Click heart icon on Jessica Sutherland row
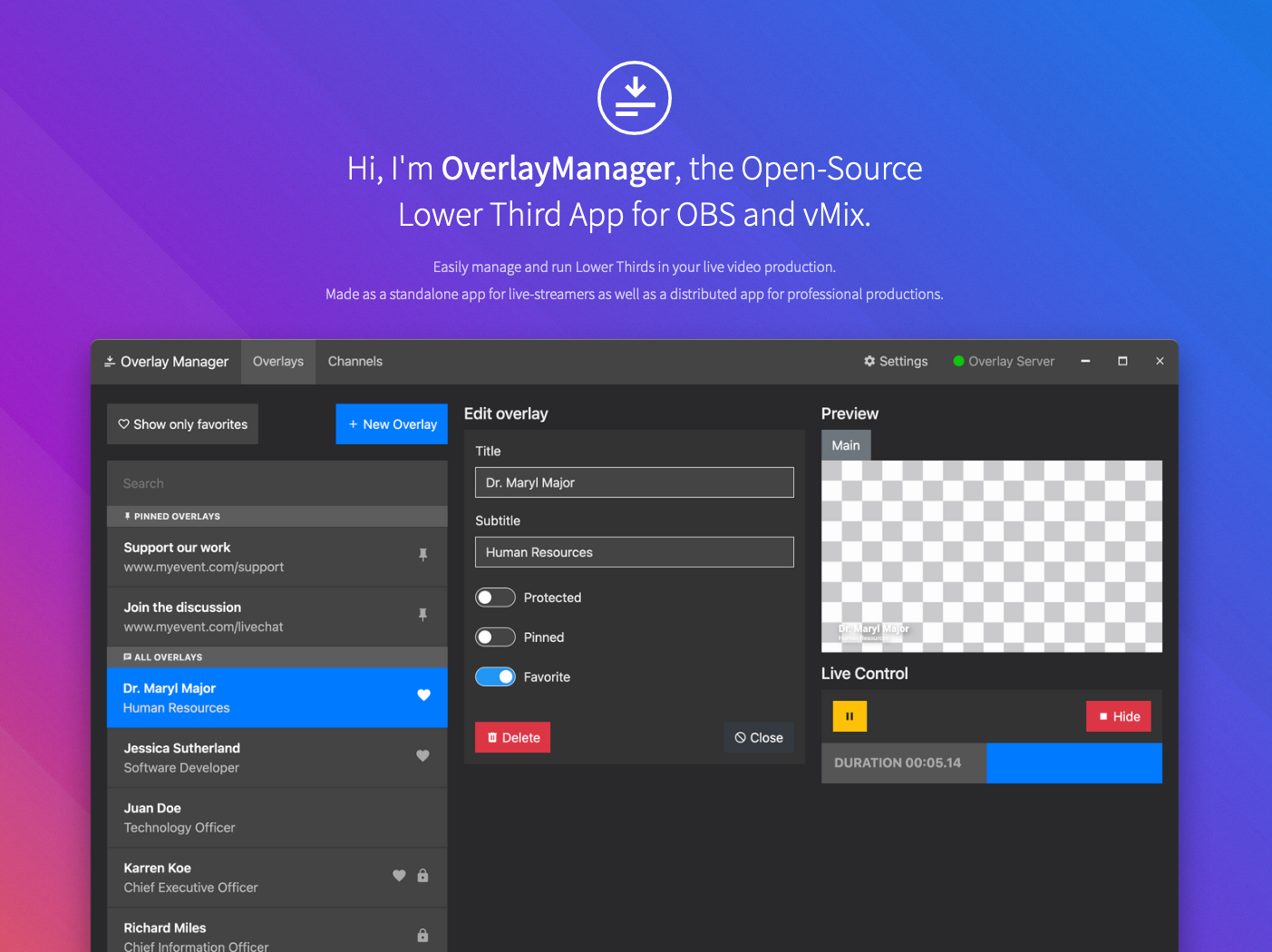Viewport: 1272px width, 952px height. coord(422,755)
